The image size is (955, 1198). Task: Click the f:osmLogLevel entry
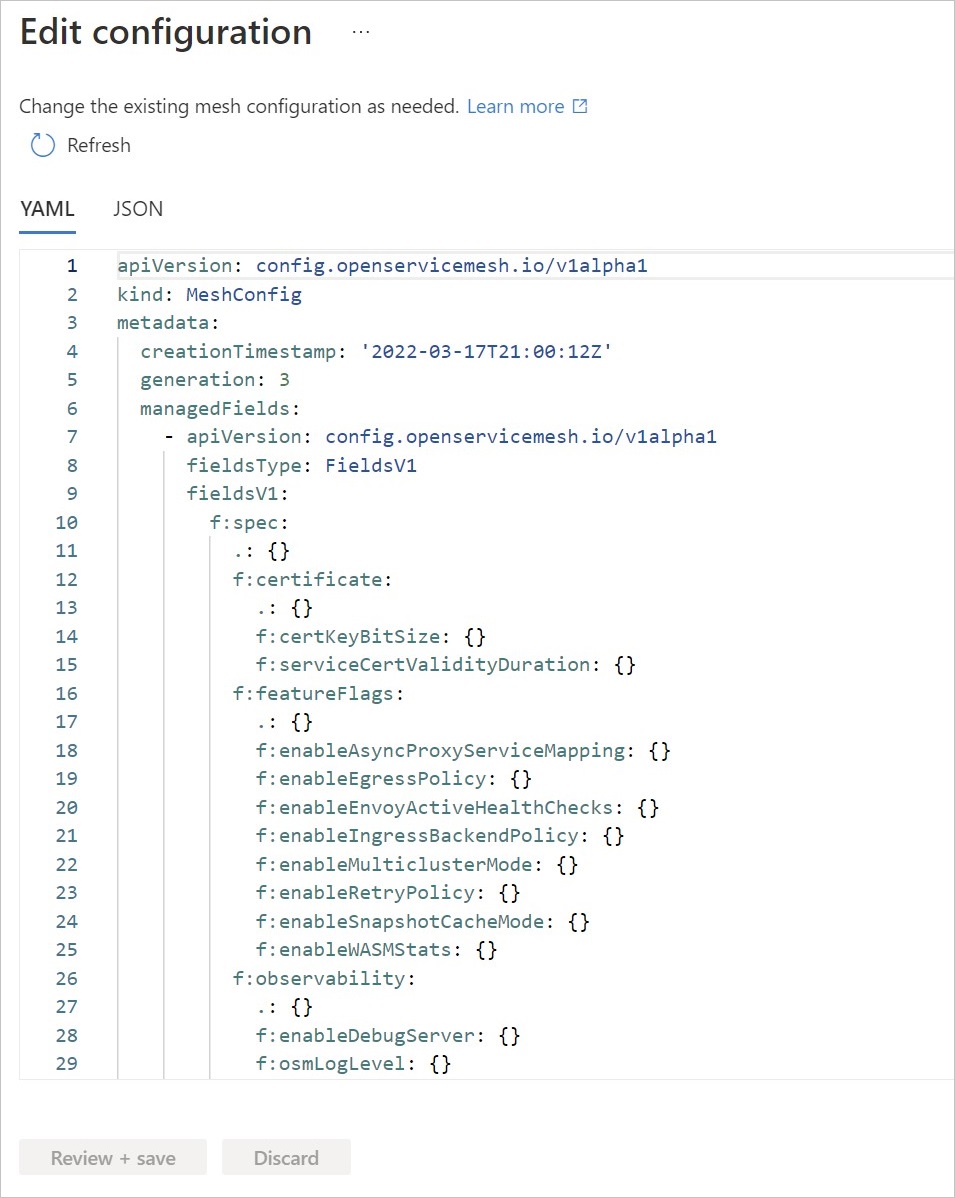[x=353, y=1064]
